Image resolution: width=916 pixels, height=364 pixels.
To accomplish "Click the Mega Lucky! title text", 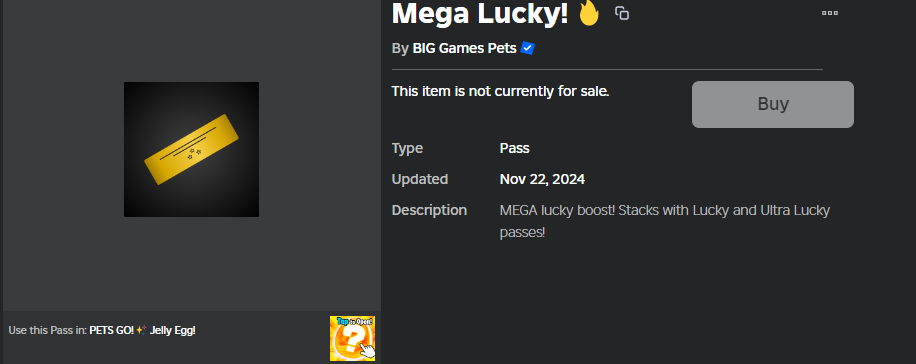I will (480, 12).
